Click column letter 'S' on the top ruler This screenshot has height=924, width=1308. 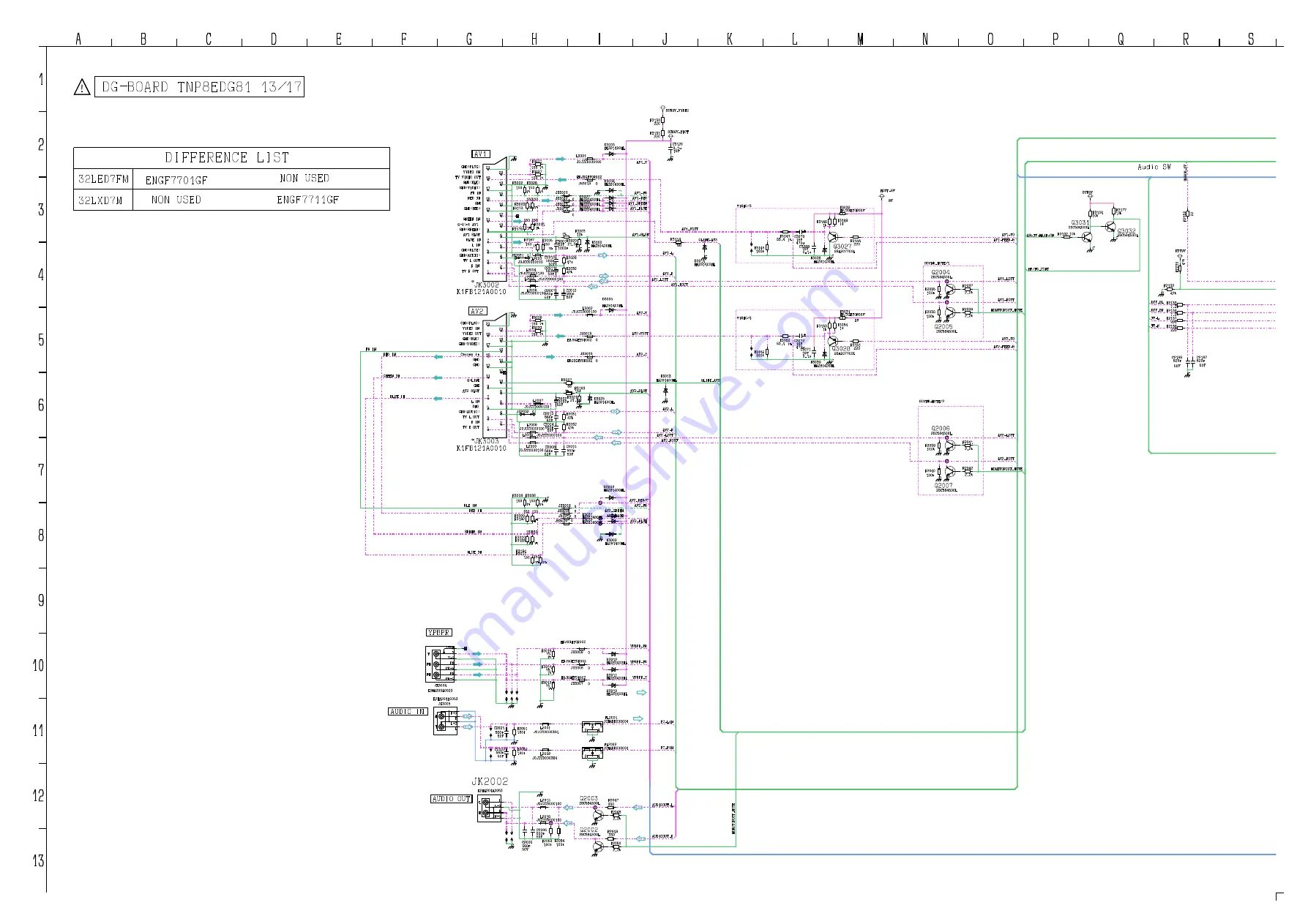pyautogui.click(x=1251, y=39)
